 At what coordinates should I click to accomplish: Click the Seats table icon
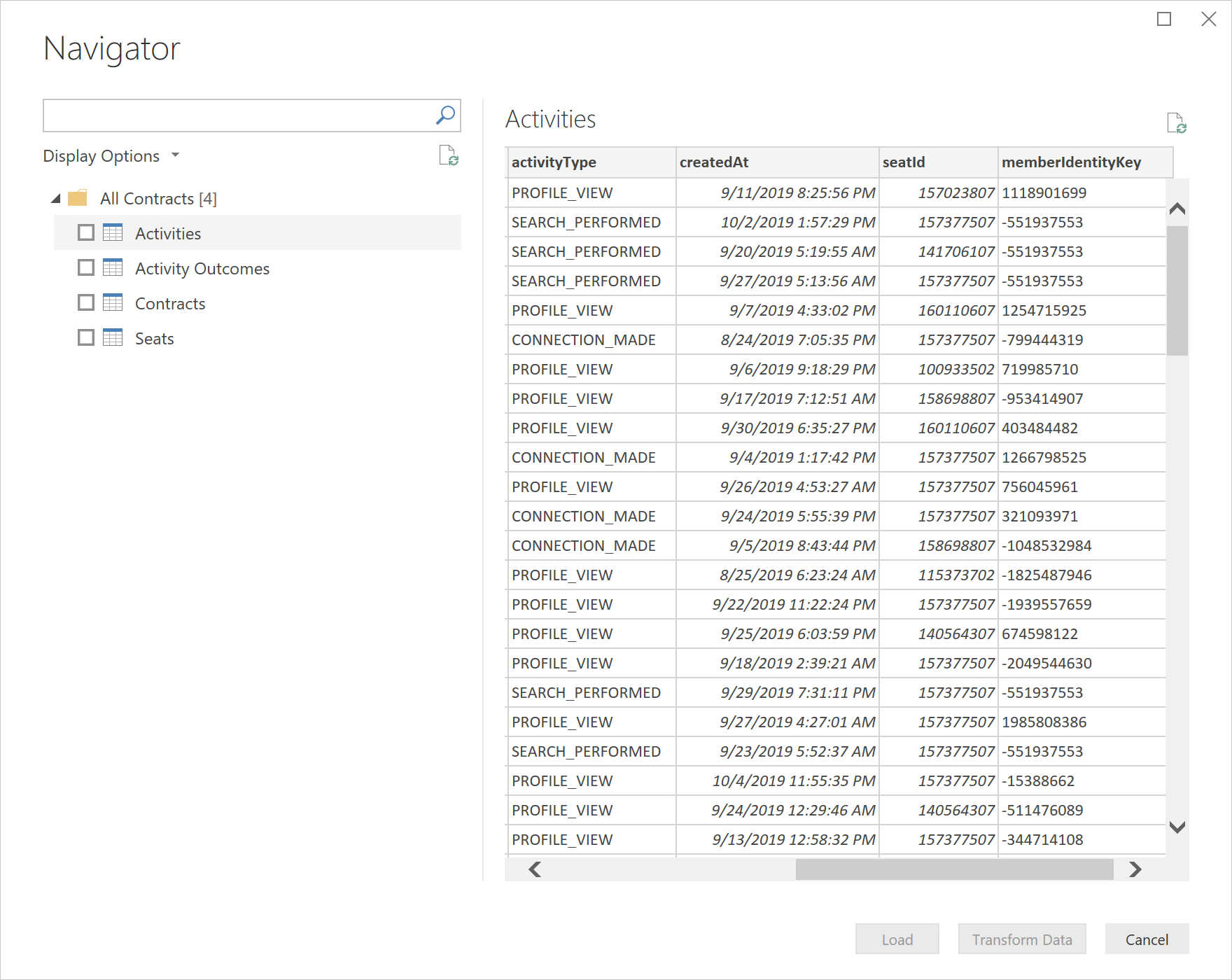[x=113, y=338]
